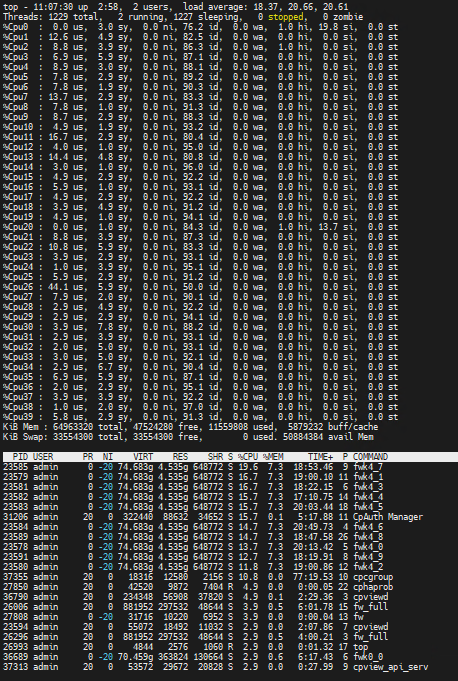Click the fwk4_1 command name

click(x=368, y=476)
